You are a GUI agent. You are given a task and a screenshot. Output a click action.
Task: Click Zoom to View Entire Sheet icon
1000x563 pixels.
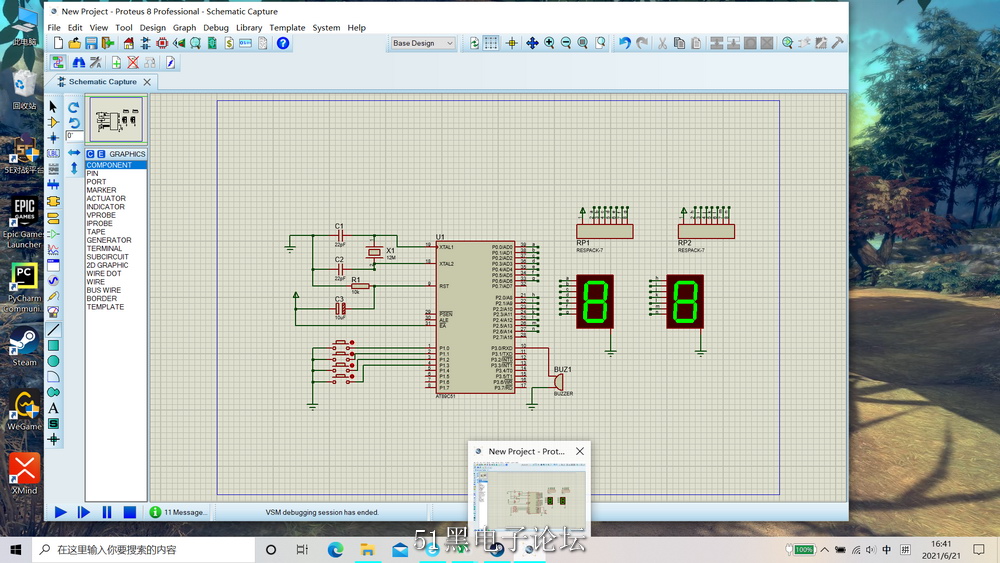click(x=582, y=43)
